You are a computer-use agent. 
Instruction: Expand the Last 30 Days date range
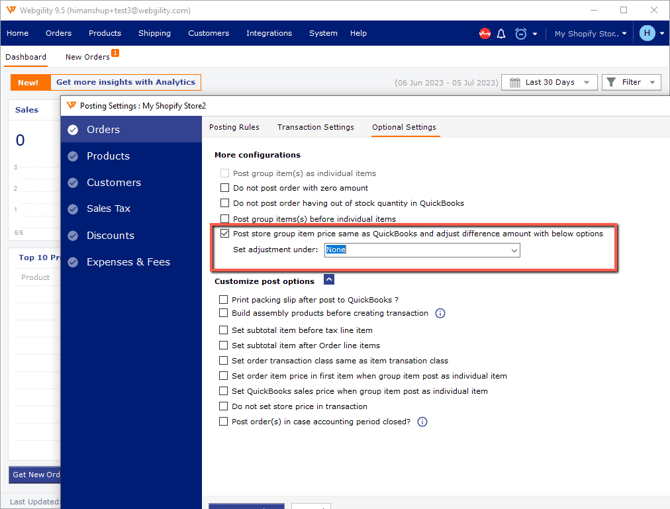(x=549, y=82)
